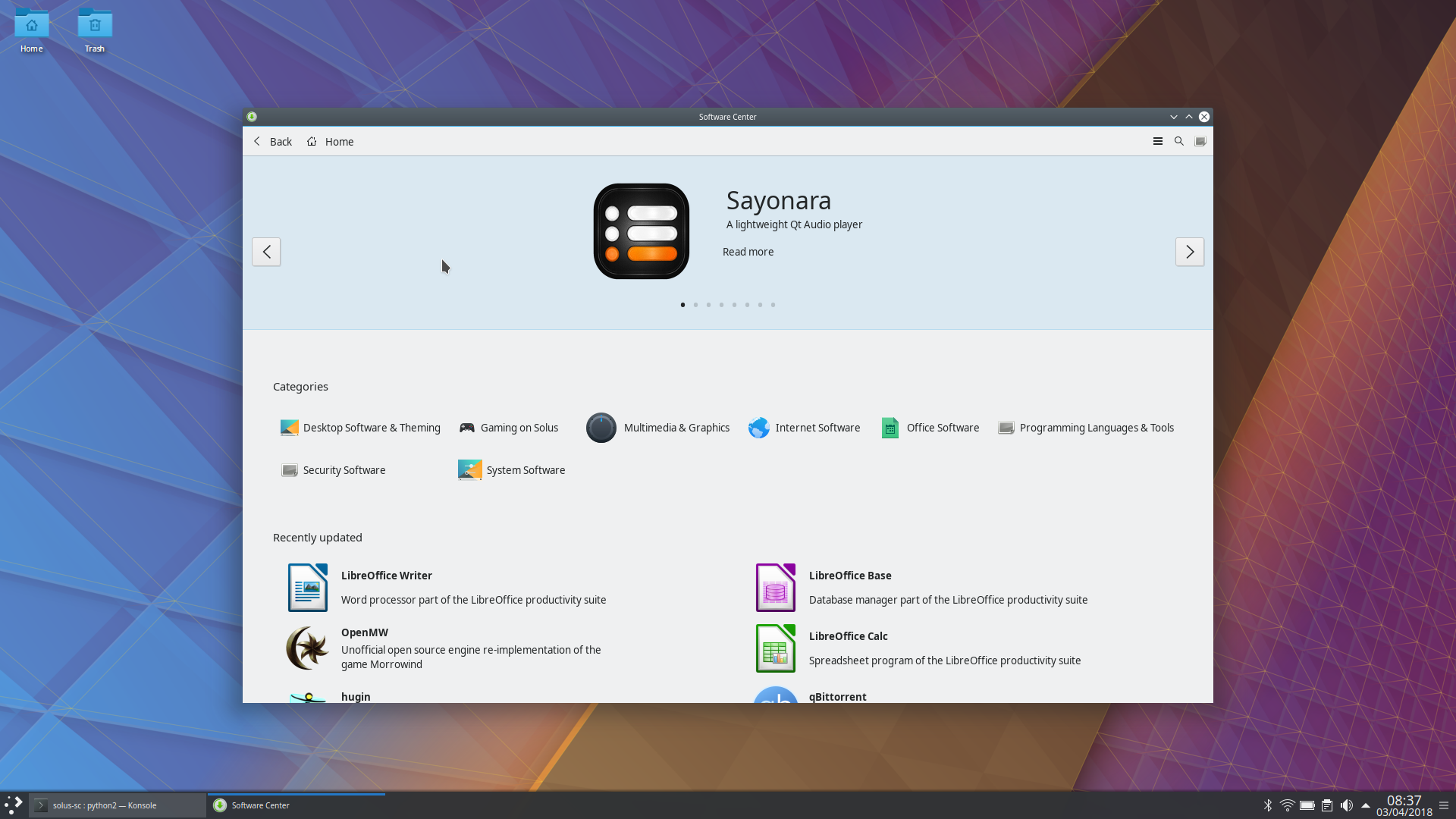Image resolution: width=1456 pixels, height=819 pixels.
Task: Click the LibreOffice Writer icon
Action: (x=308, y=588)
